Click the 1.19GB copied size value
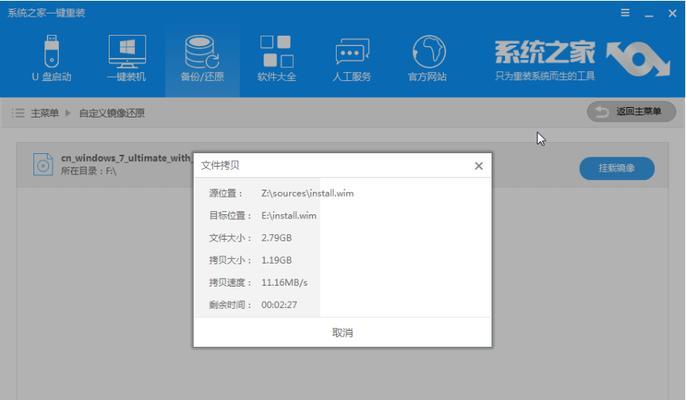This screenshot has width=686, height=400. 276,260
